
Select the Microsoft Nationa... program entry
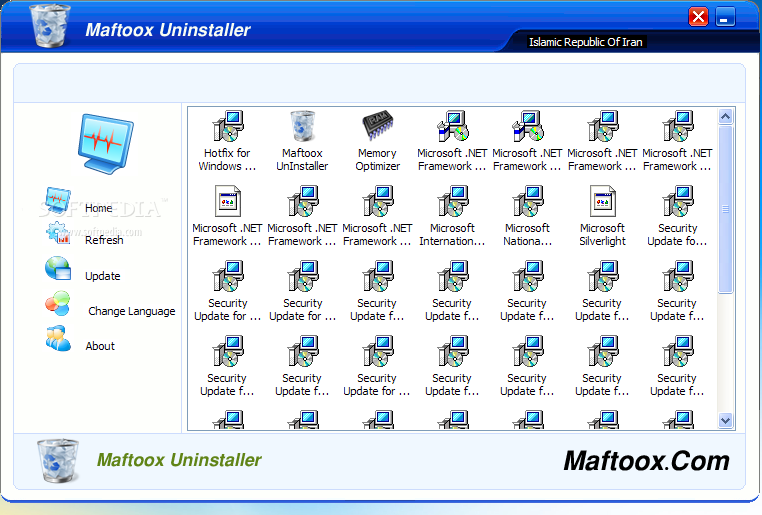click(527, 216)
